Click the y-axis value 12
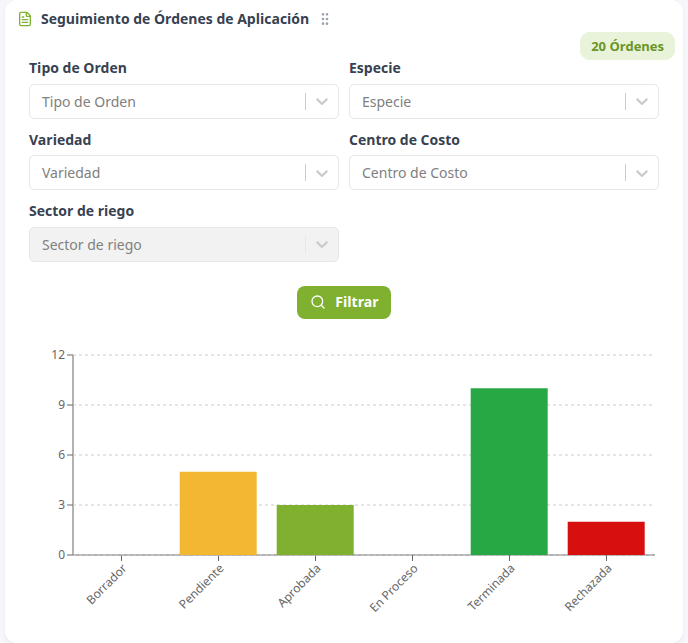688x643 pixels. [58, 355]
